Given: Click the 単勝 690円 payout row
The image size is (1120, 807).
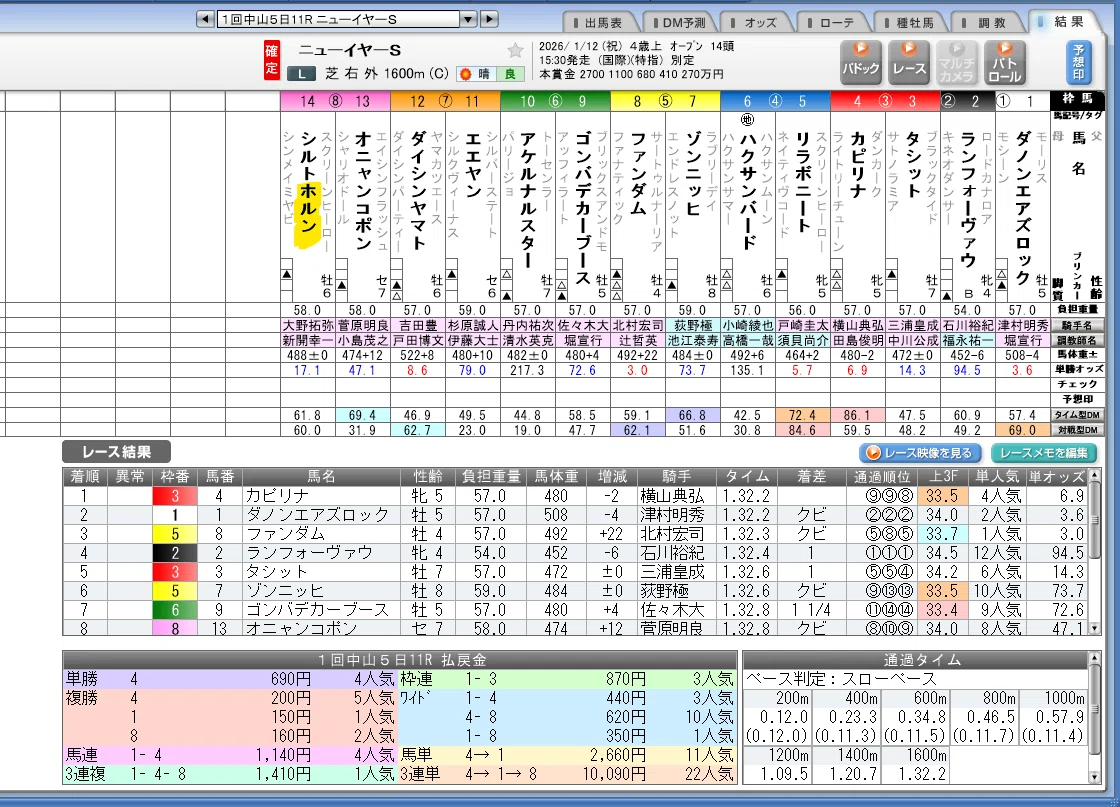Looking at the screenshot, I should [x=230, y=679].
